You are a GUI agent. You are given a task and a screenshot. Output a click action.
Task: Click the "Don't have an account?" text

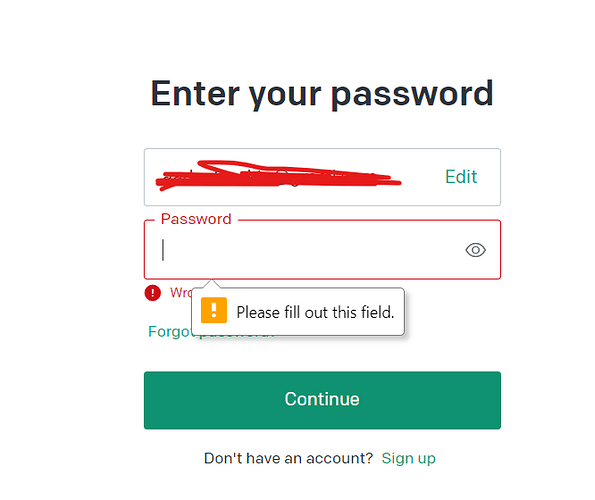(x=288, y=458)
